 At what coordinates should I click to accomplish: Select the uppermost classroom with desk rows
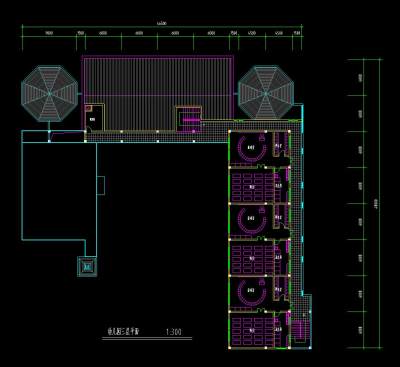[x=252, y=186]
